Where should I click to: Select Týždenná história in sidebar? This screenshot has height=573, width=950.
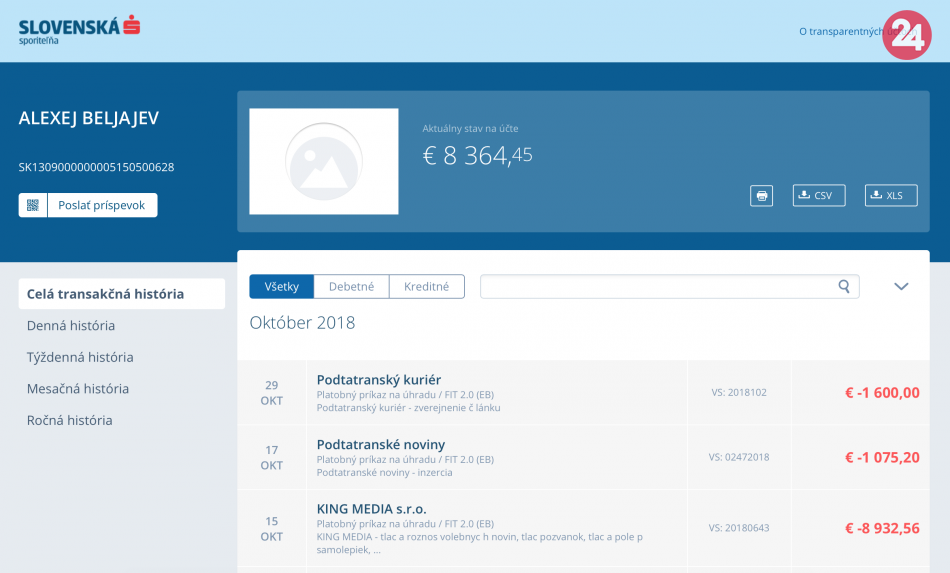(80, 357)
